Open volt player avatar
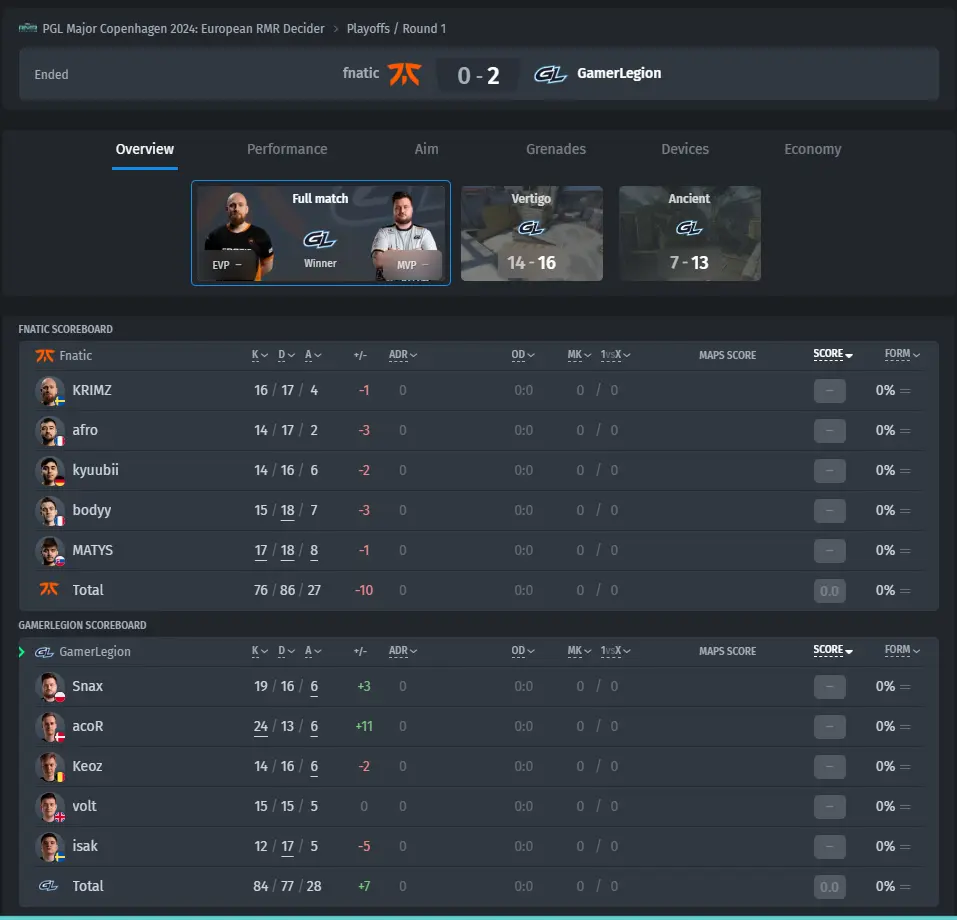 [x=49, y=806]
